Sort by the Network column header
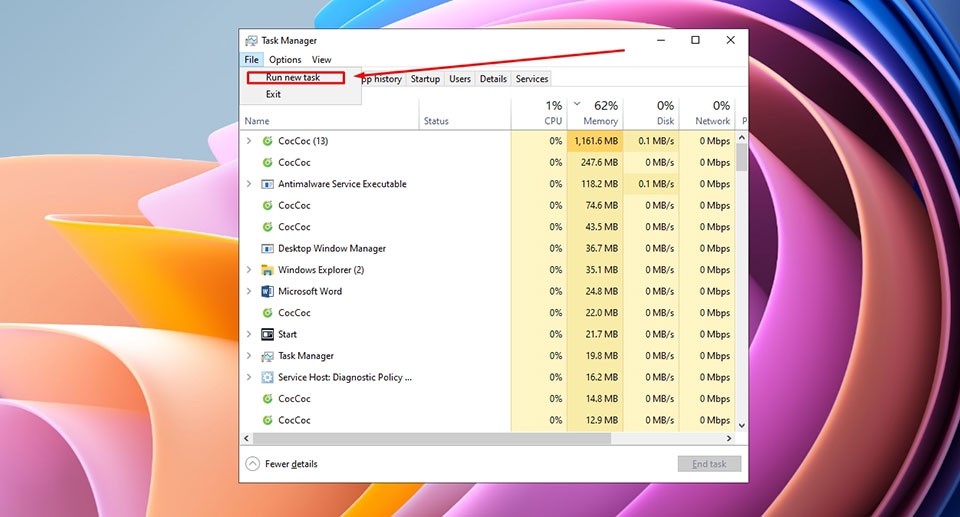Screen dimensions: 960x517 707,114
